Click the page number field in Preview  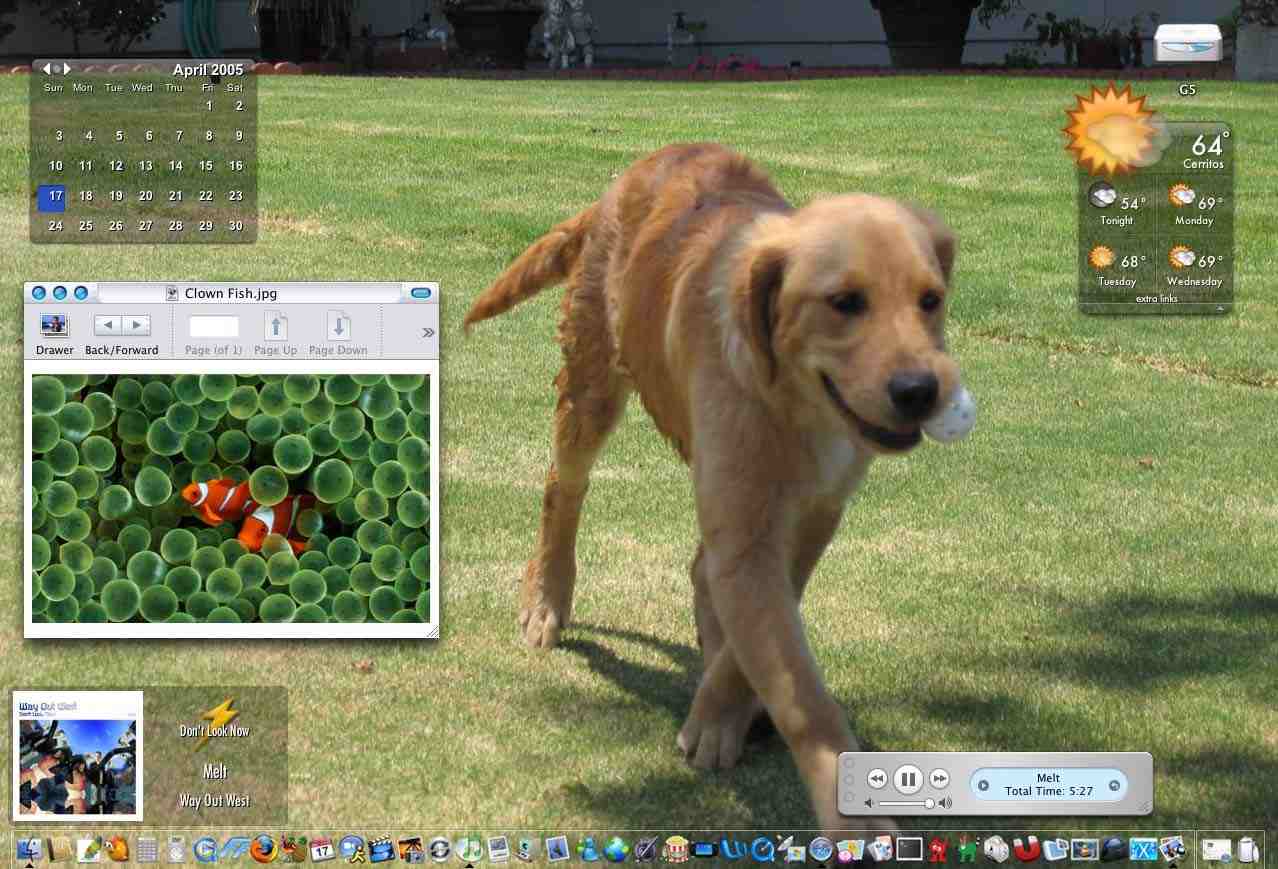[214, 326]
